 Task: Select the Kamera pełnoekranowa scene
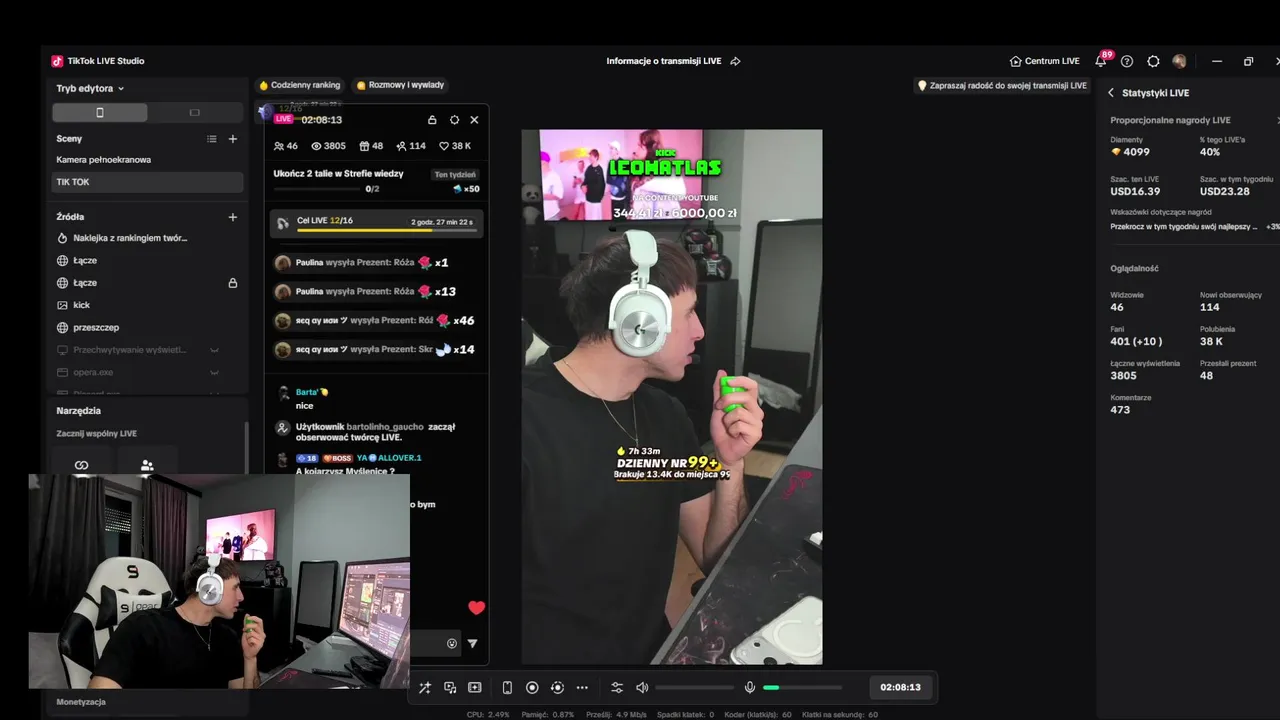coord(147,160)
